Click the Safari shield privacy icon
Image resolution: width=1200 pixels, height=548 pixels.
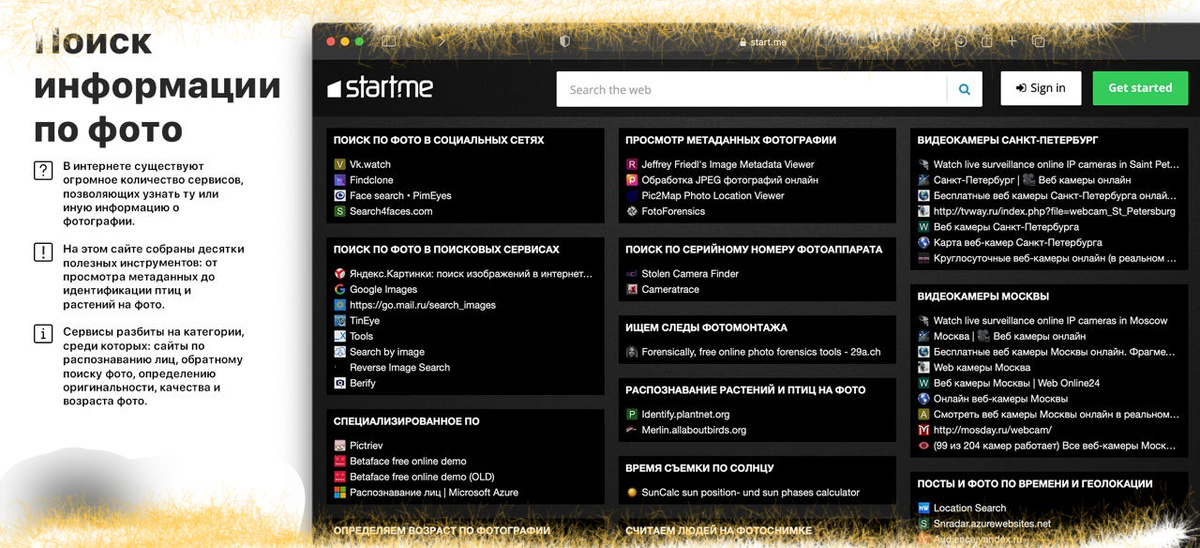point(565,41)
